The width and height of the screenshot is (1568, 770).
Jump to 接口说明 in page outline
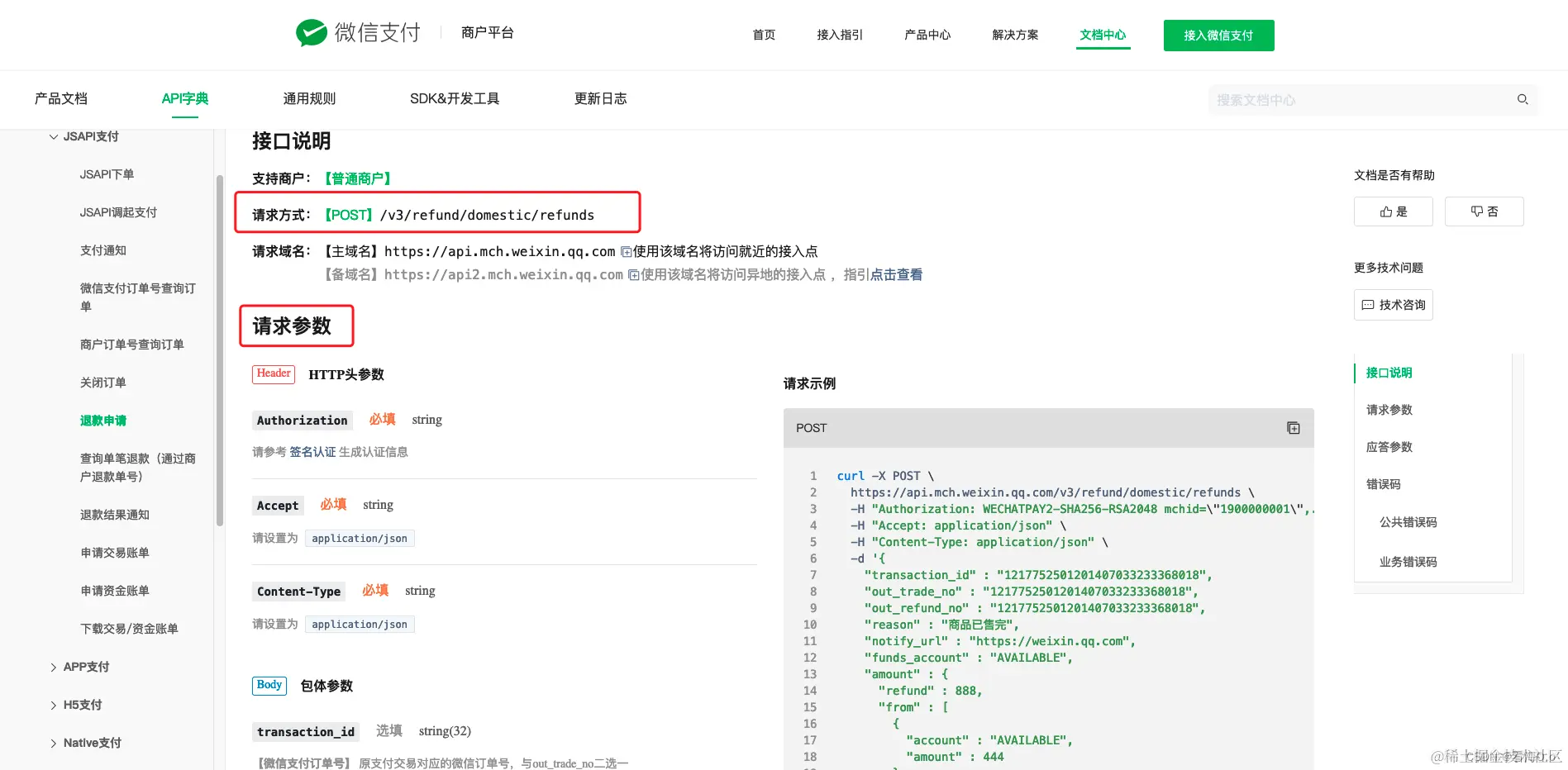click(1389, 373)
